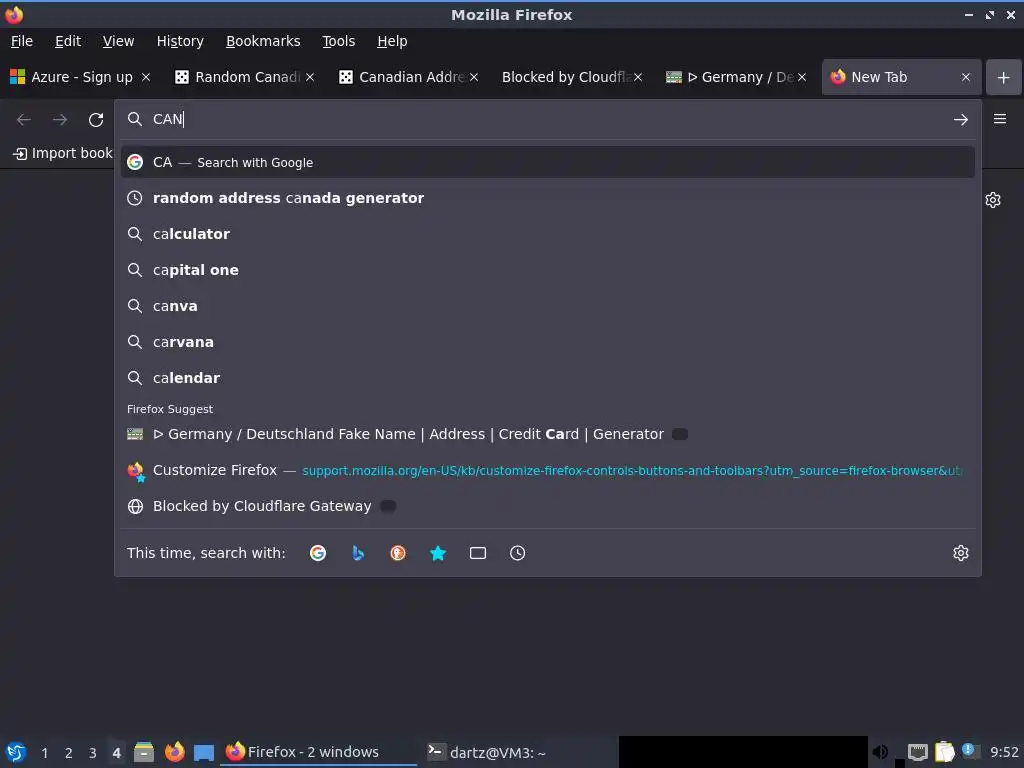Click the 9:52 taskbar clock
This screenshot has width=1024, height=768.
pyautogui.click(x=1004, y=753)
